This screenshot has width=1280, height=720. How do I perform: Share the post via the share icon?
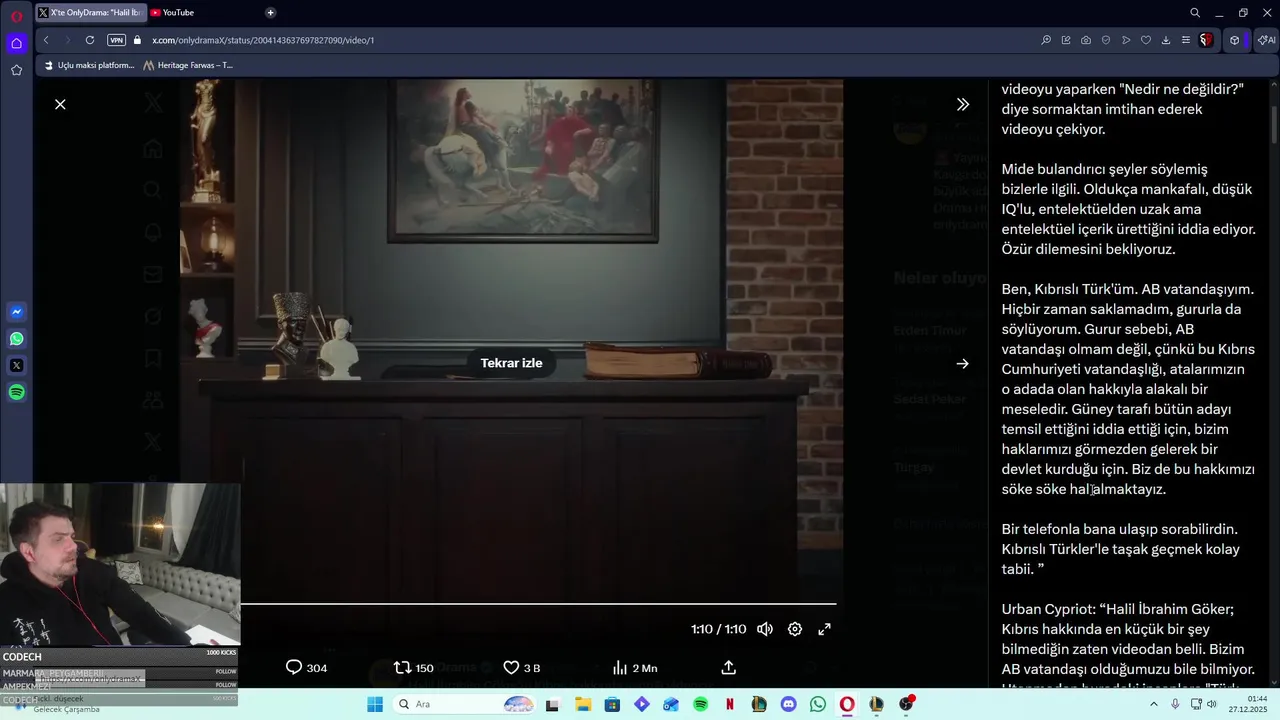point(729,667)
